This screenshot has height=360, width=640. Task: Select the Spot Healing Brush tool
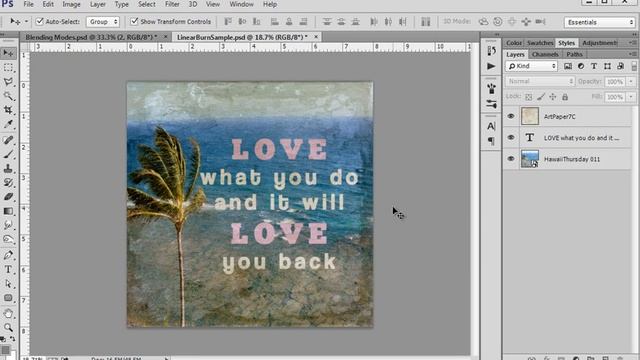(x=8, y=140)
